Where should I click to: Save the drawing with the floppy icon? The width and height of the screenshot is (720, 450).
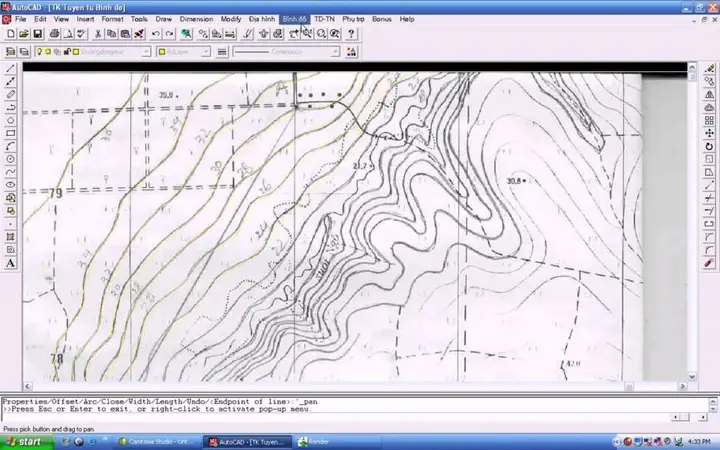[37, 34]
